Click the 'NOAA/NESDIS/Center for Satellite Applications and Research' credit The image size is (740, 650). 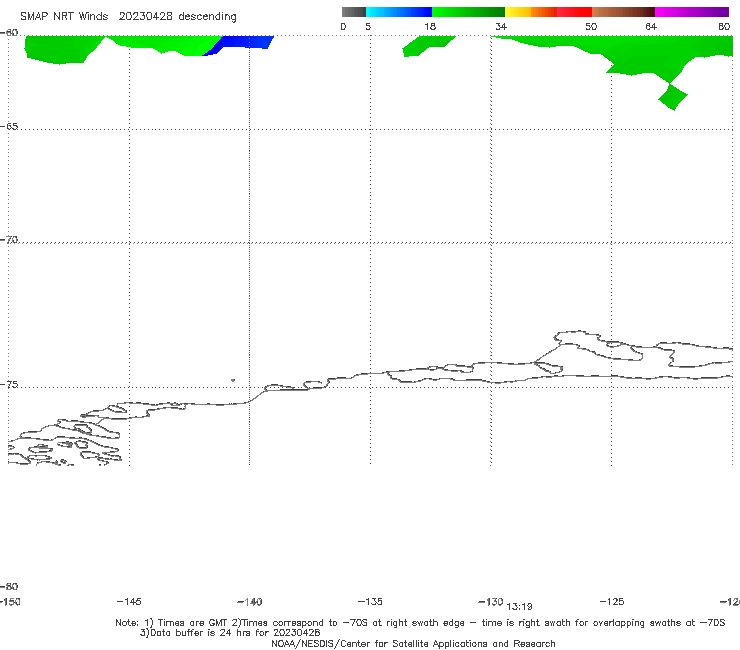[x=413, y=643]
